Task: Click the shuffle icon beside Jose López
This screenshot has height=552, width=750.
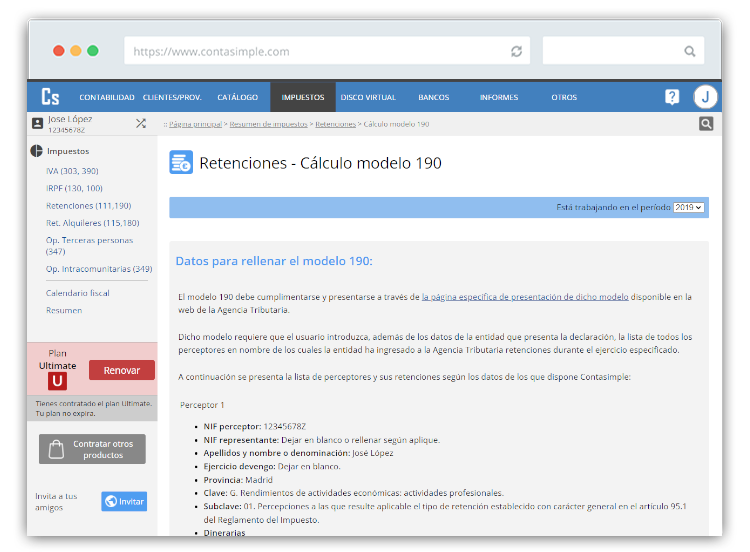Action: coord(141,124)
